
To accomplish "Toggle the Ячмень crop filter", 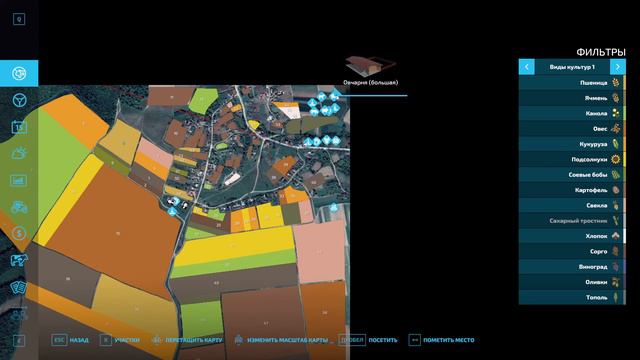I will [572, 98].
